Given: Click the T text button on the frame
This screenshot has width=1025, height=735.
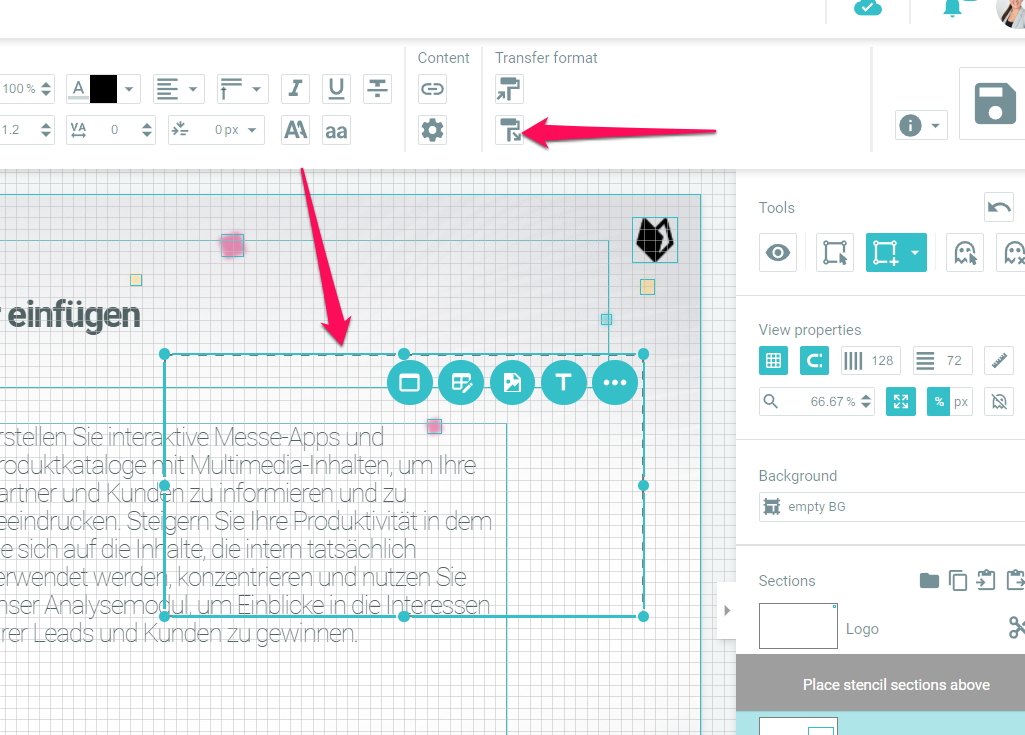Looking at the screenshot, I should tap(564, 382).
